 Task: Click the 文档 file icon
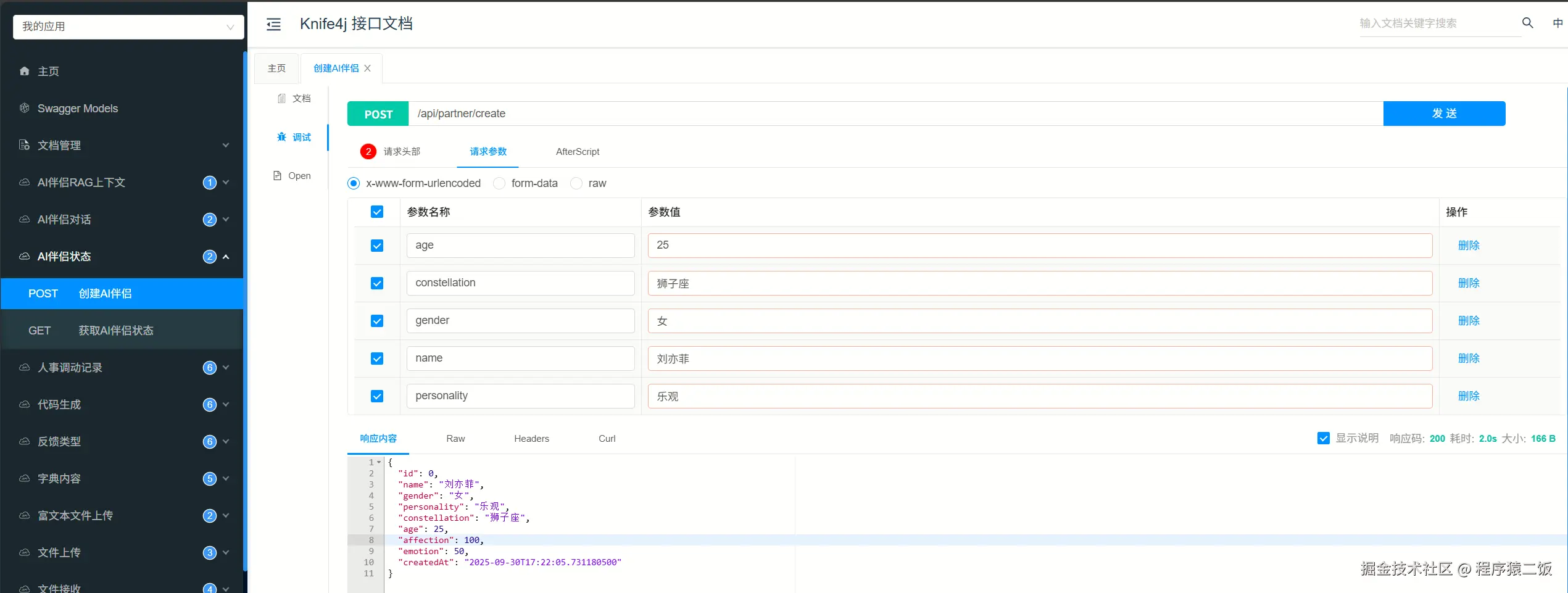281,99
